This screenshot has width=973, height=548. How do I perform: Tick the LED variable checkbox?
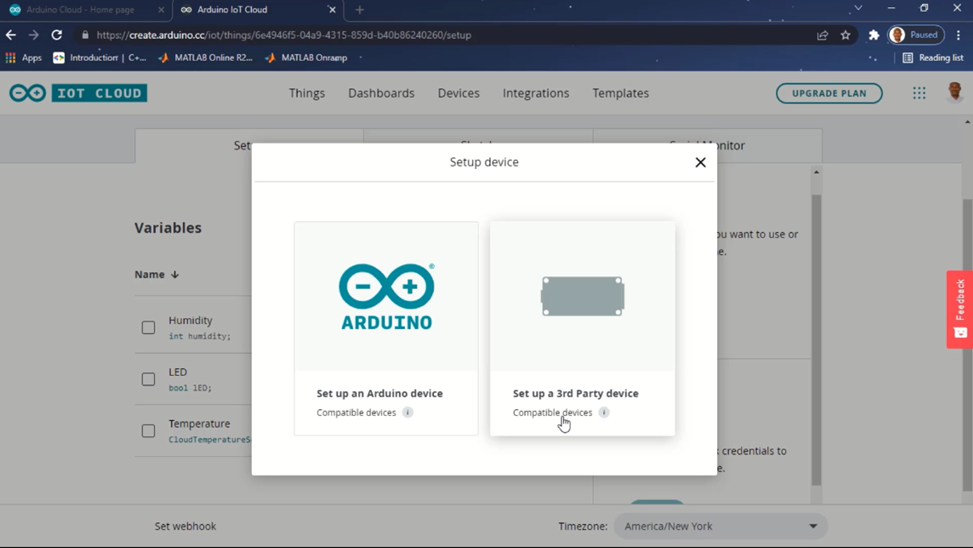coord(148,379)
